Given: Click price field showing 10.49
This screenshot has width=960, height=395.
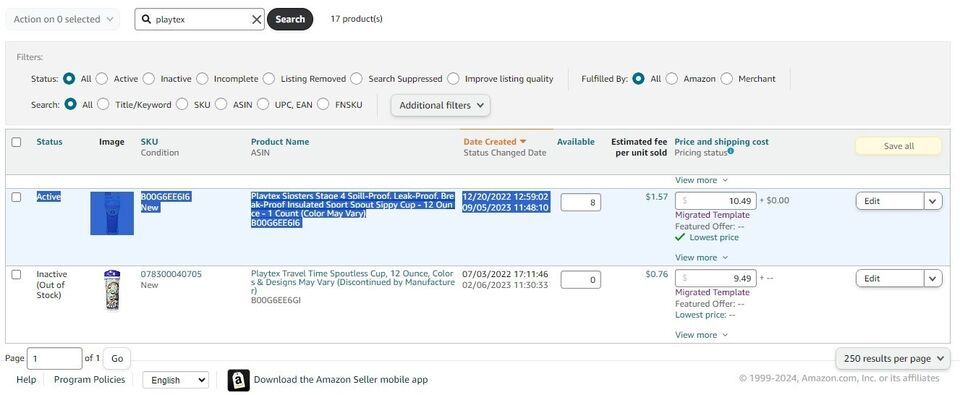Looking at the screenshot, I should 716,200.
